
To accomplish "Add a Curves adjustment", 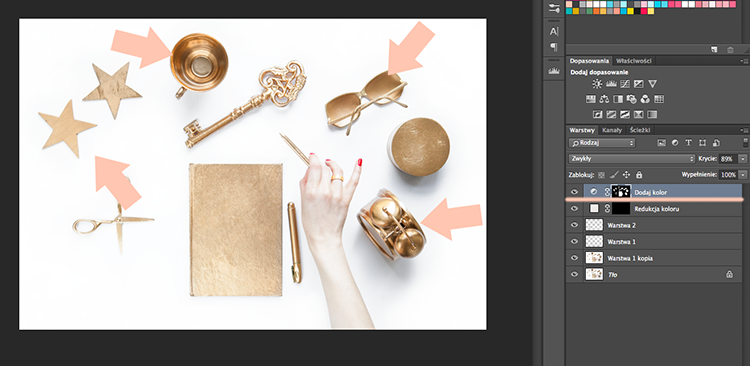I will pos(625,84).
